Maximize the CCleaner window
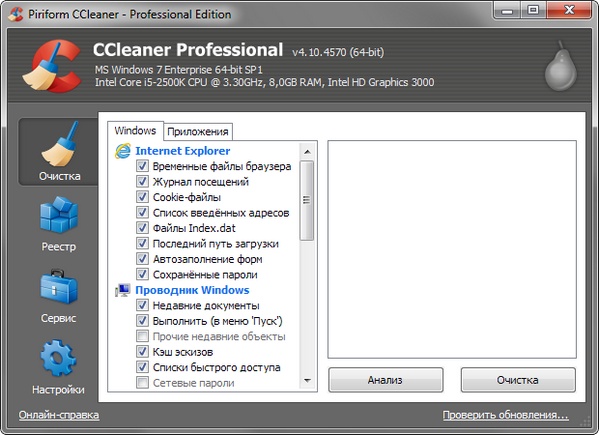This screenshot has width=599, height=435. point(533,10)
